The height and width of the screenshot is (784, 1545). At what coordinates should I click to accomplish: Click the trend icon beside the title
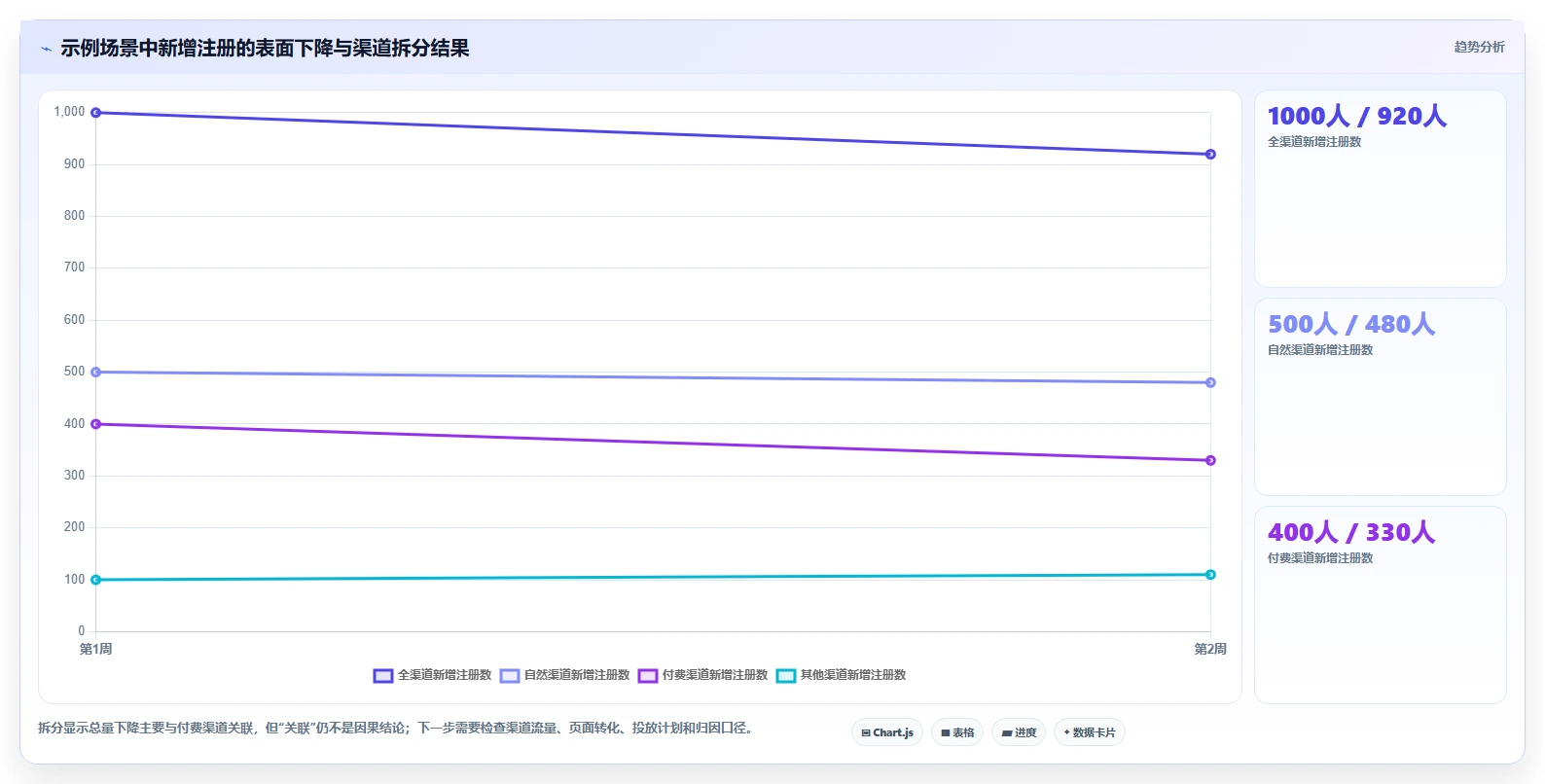coord(46,49)
